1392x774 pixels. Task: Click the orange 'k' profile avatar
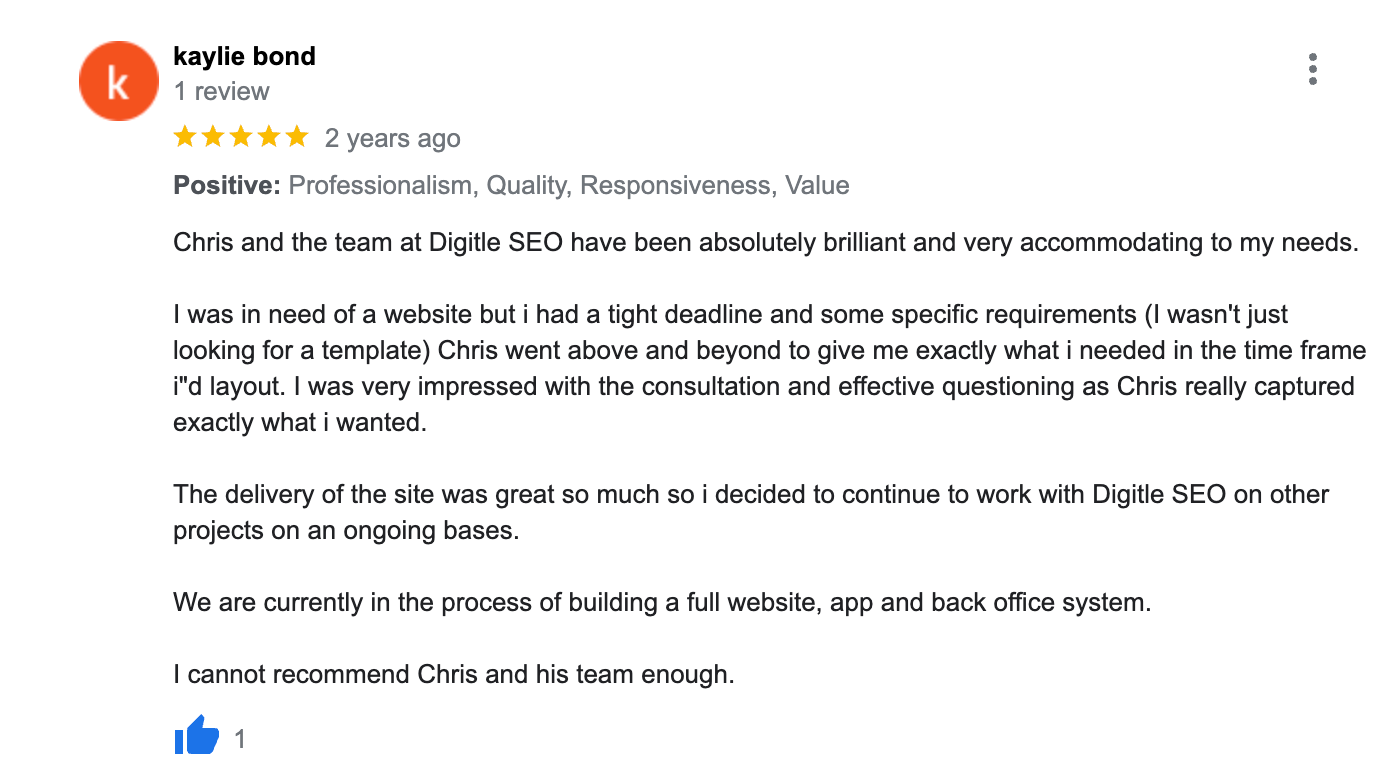119,81
